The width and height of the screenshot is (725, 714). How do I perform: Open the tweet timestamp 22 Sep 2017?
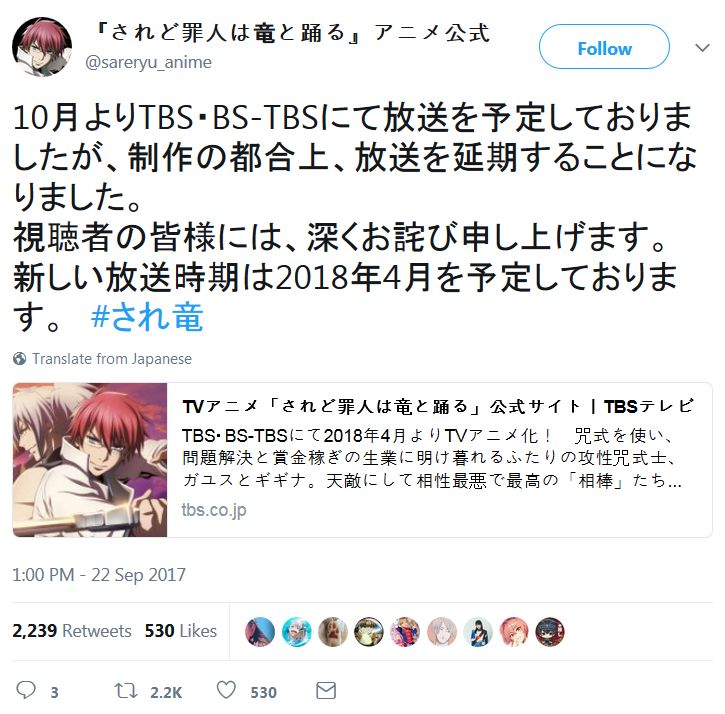click(99, 575)
